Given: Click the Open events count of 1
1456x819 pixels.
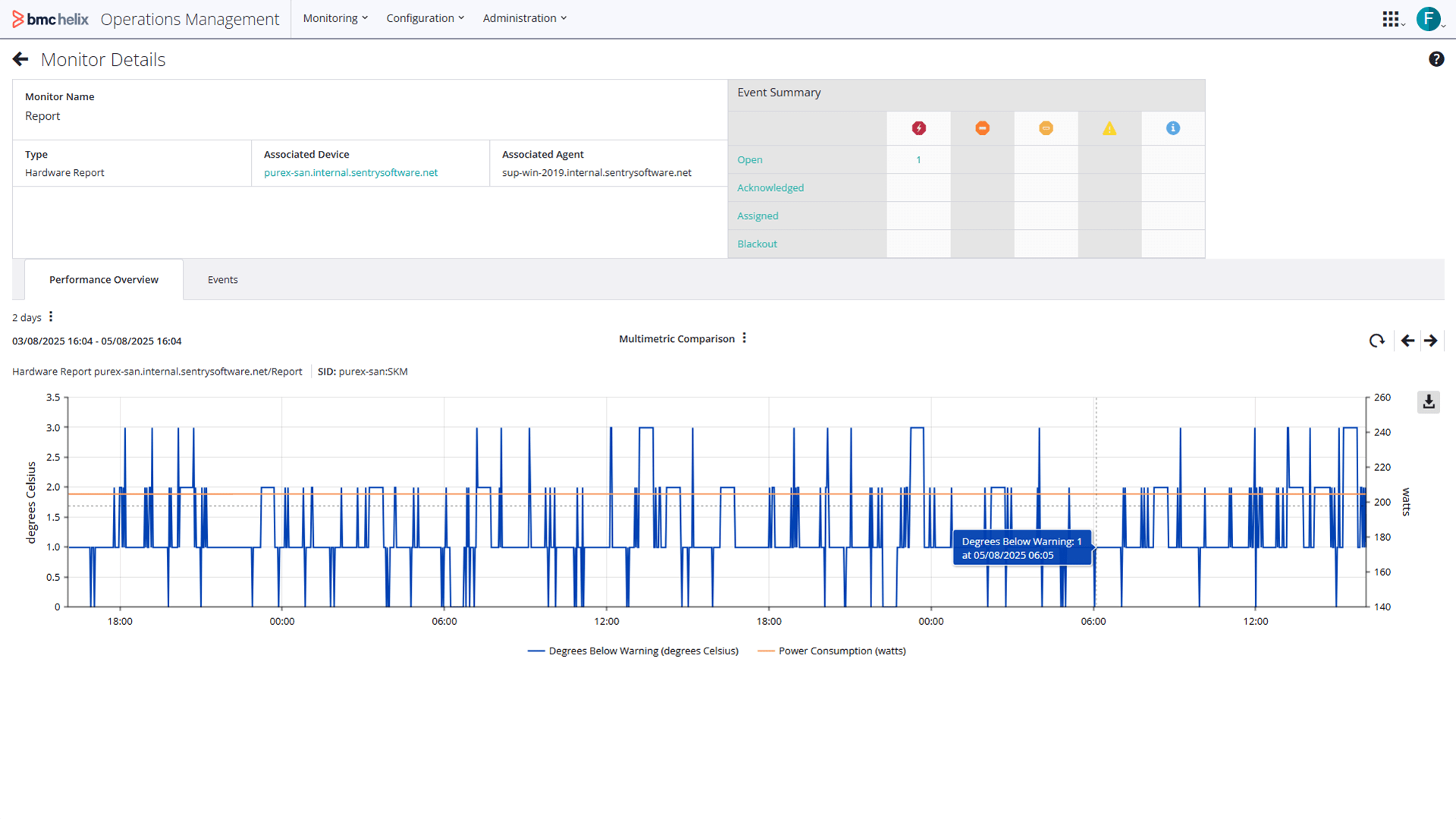Looking at the screenshot, I should (918, 160).
